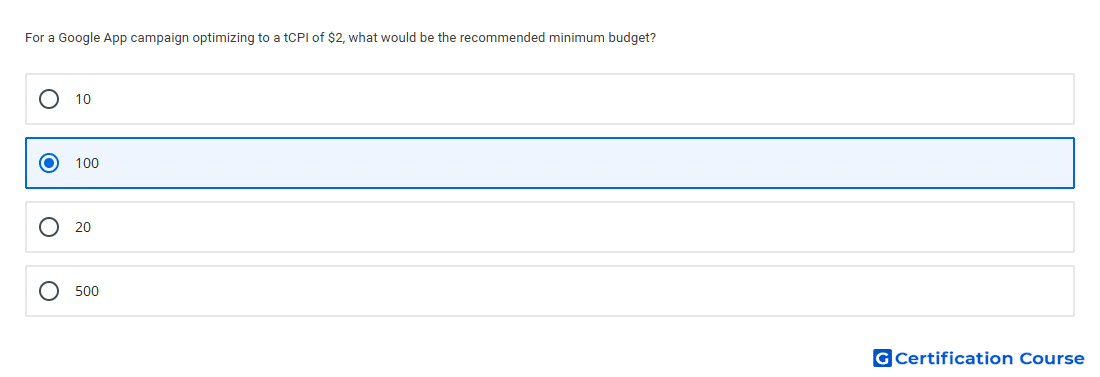Screen dimensions: 1100x377
Task: Click the answer label text "100"
Action: coord(87,163)
